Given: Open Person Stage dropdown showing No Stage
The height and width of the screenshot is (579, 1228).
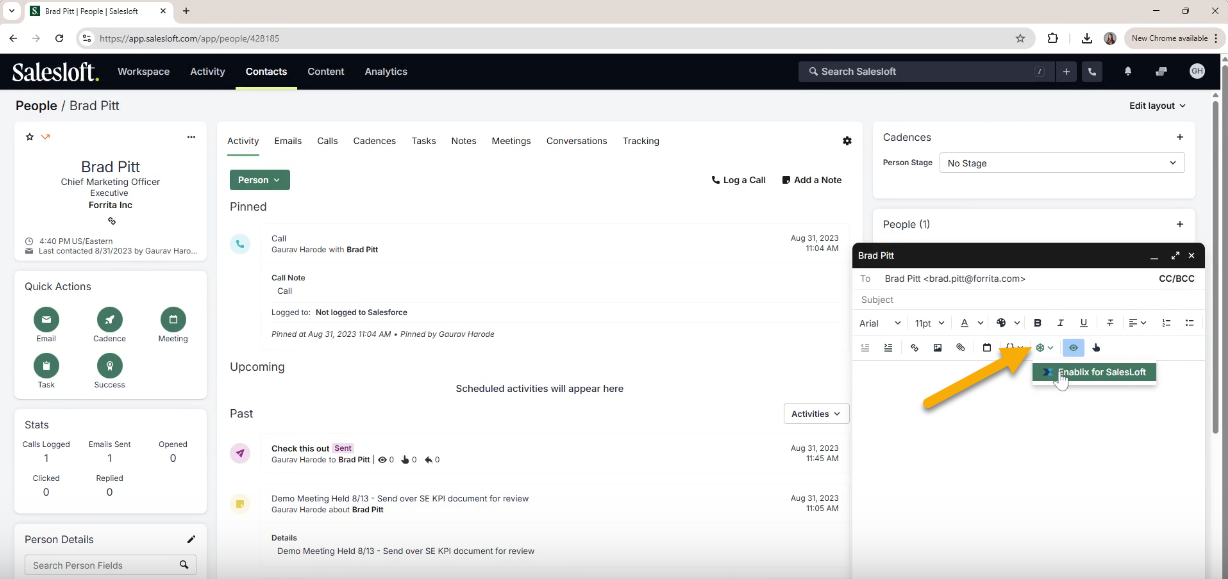Looking at the screenshot, I should click(x=1061, y=163).
